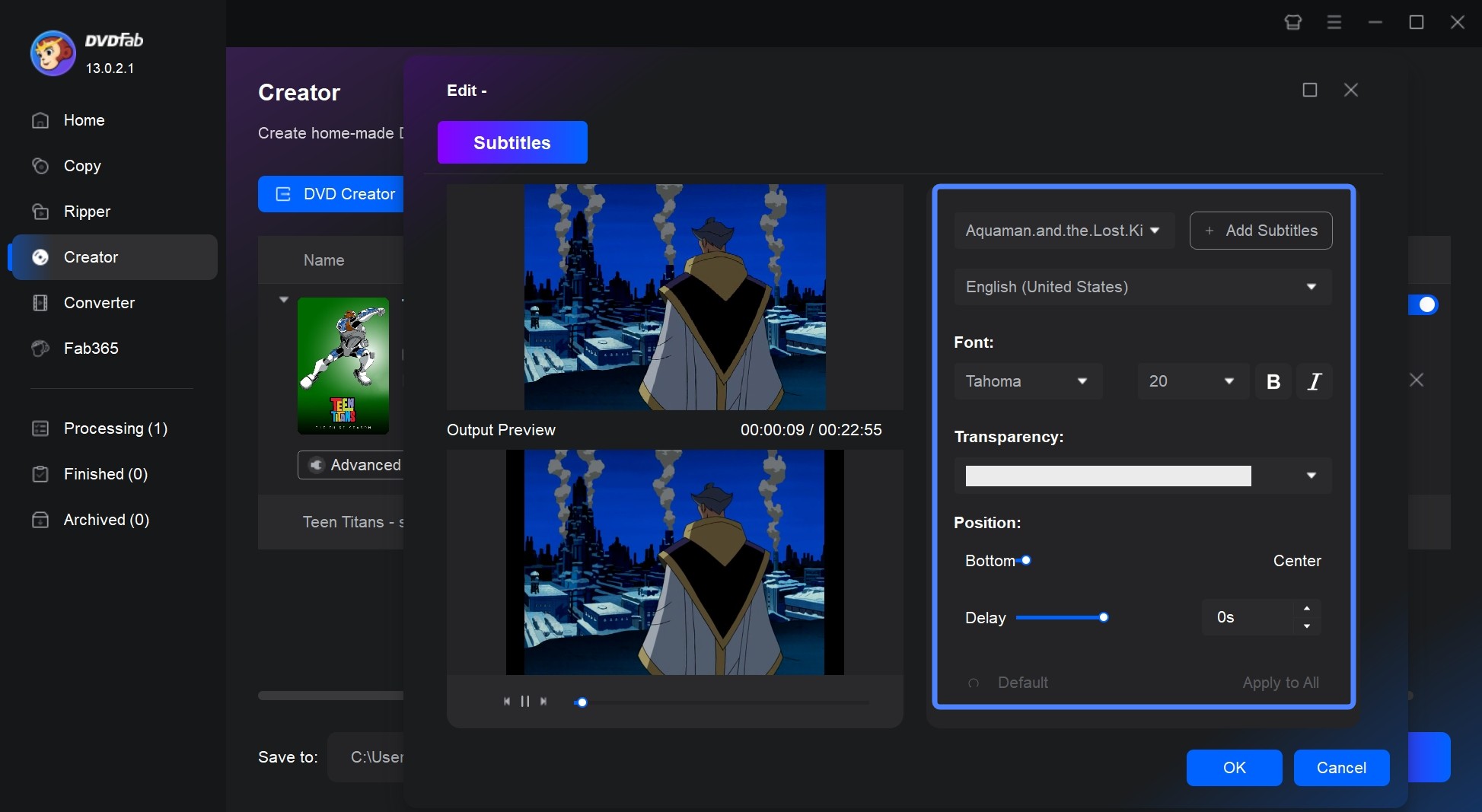Click the Teen Titans title text row
Screen dimensions: 1482x812
pyautogui.click(x=331, y=522)
